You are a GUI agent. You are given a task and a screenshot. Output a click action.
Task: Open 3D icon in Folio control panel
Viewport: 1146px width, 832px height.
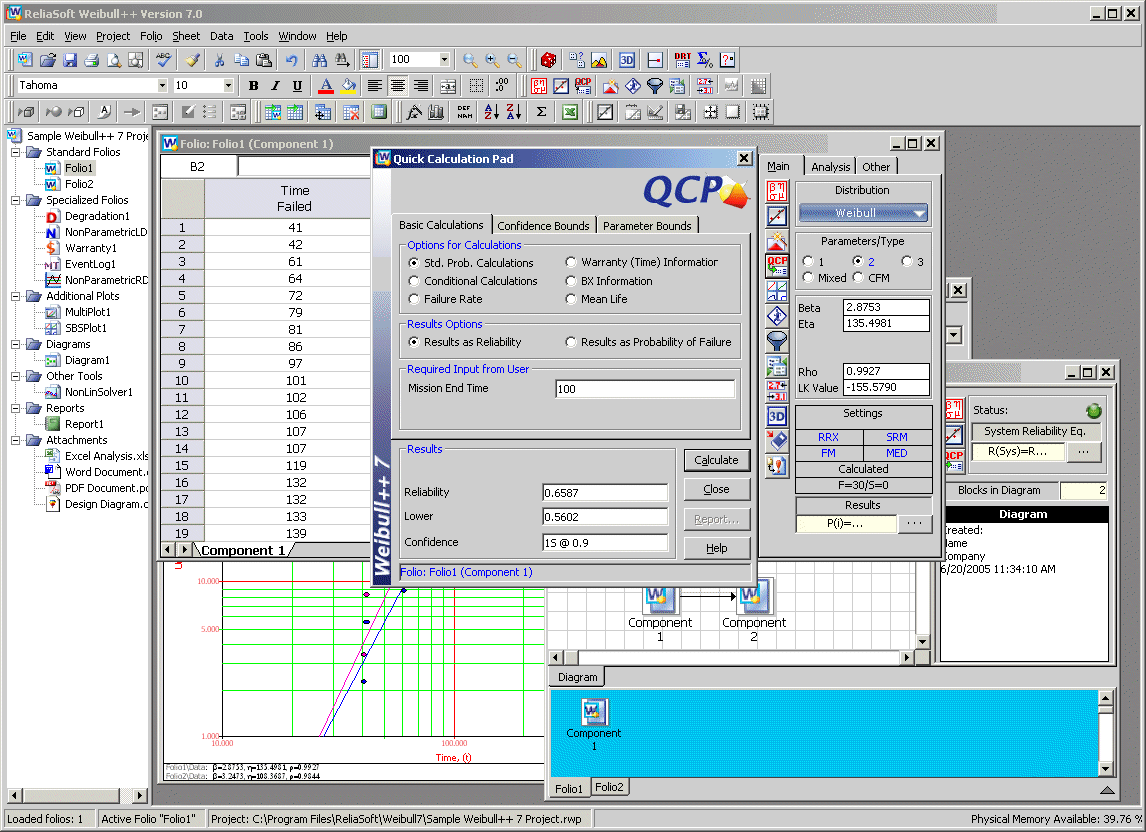point(777,416)
